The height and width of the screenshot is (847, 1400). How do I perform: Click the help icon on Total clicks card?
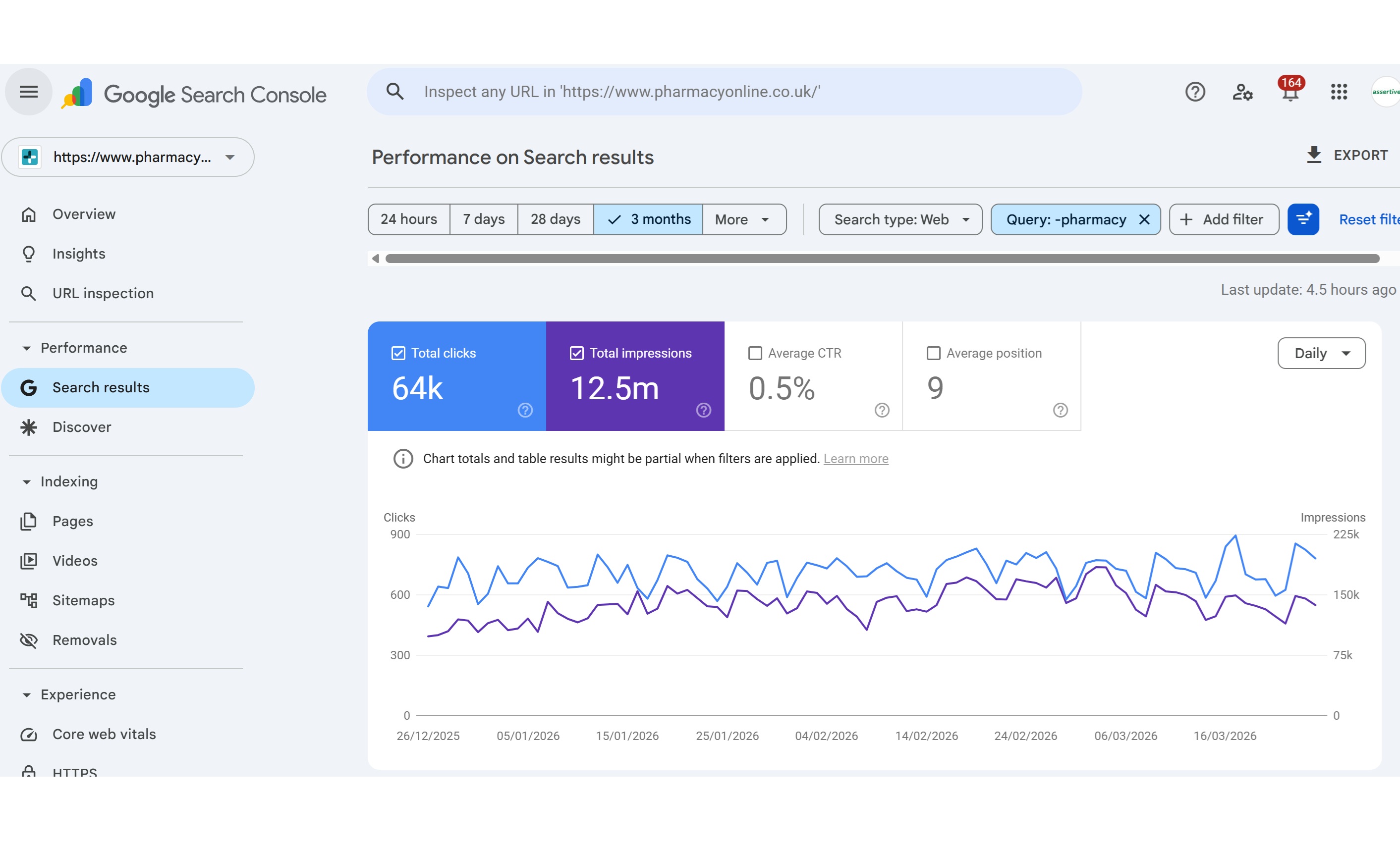point(524,410)
